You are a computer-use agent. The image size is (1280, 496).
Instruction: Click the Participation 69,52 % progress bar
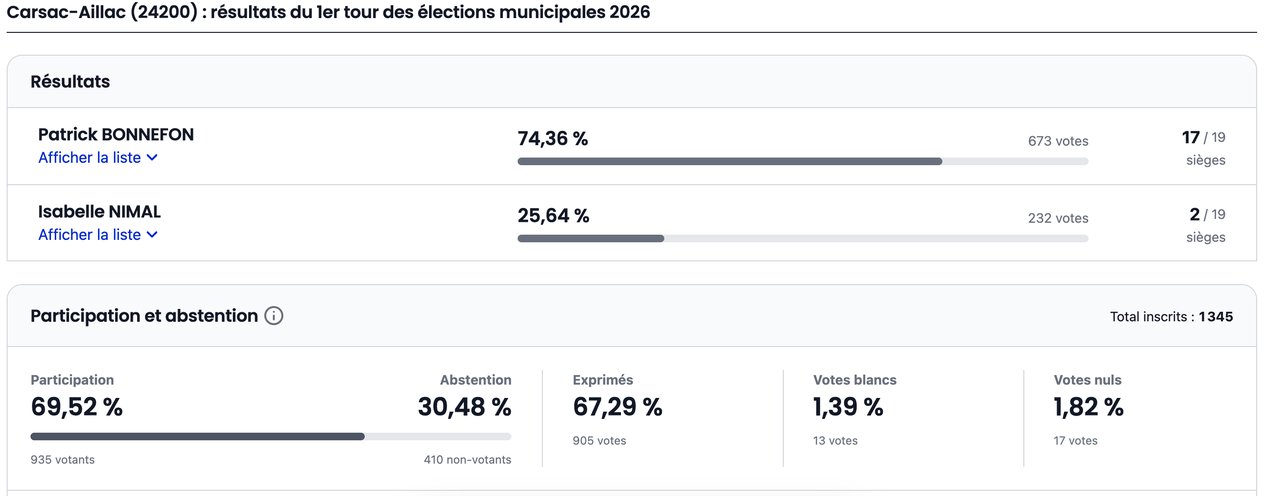click(x=270, y=436)
